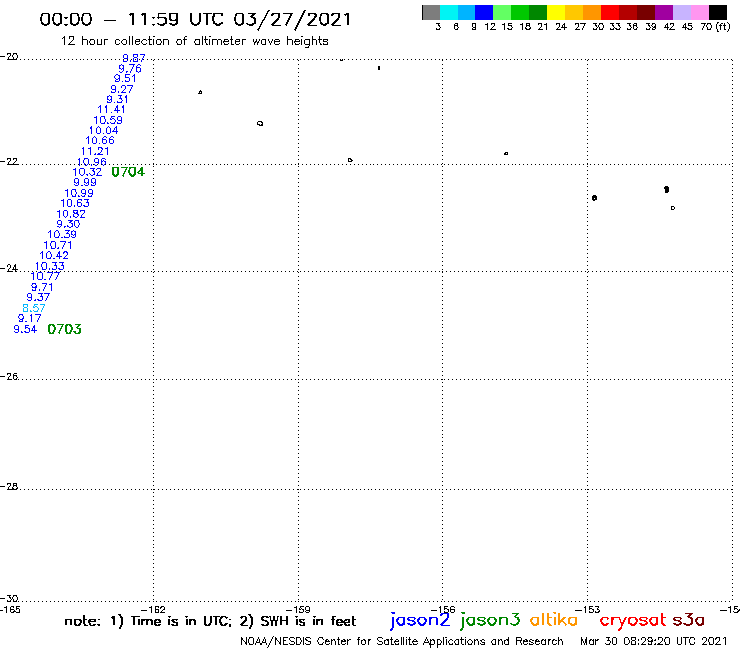Click the wave height value 9.87
Viewport: 740px width, 650px height.
(134, 58)
